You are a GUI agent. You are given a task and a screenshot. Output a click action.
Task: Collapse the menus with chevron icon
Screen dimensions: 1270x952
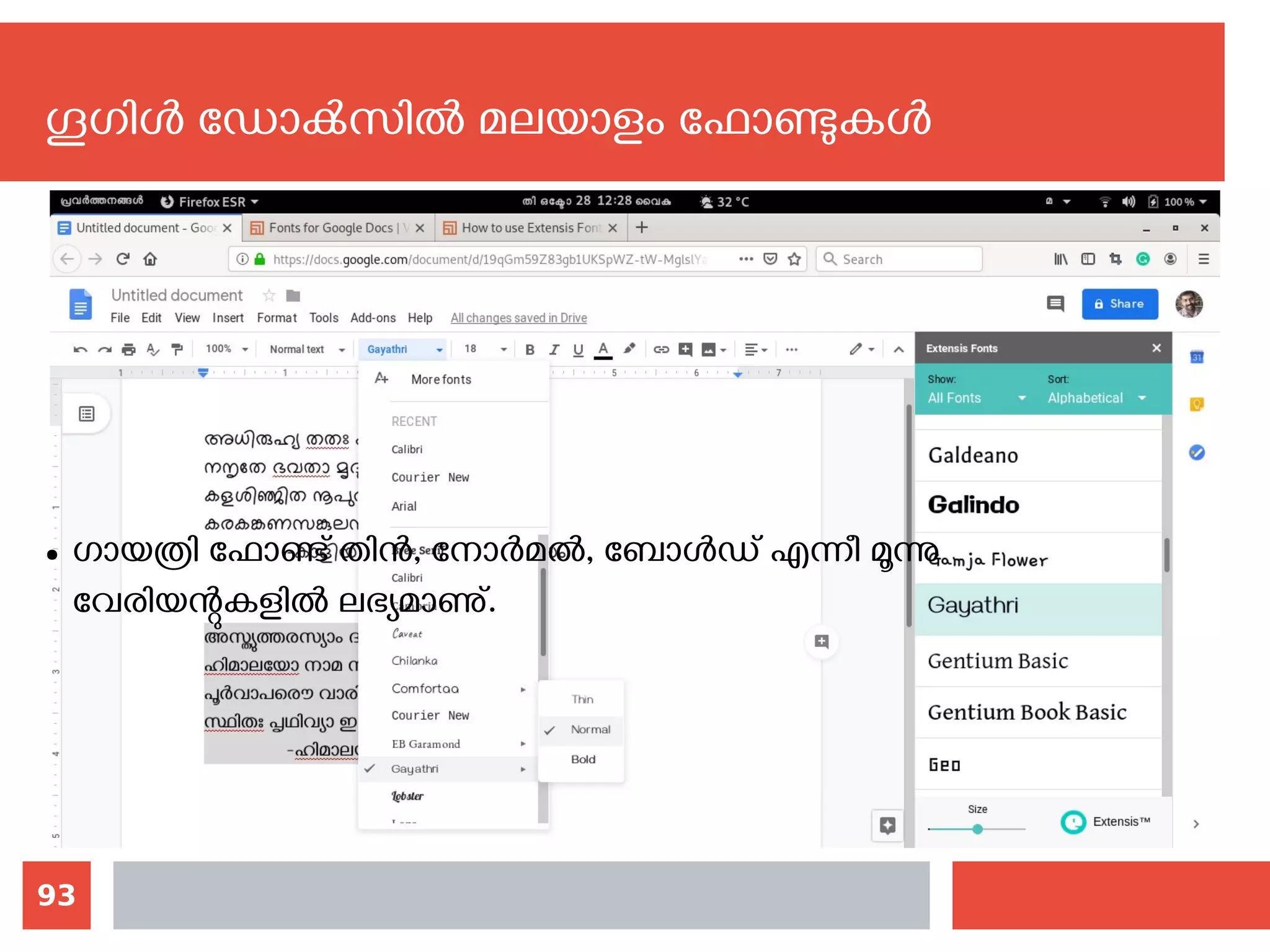899,350
